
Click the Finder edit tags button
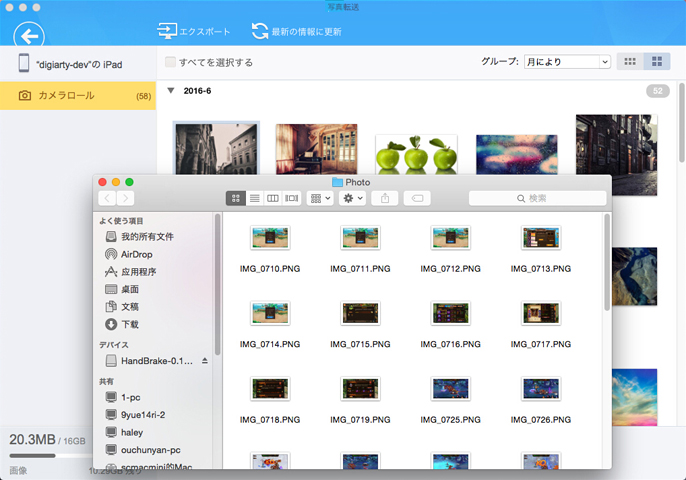pyautogui.click(x=417, y=198)
